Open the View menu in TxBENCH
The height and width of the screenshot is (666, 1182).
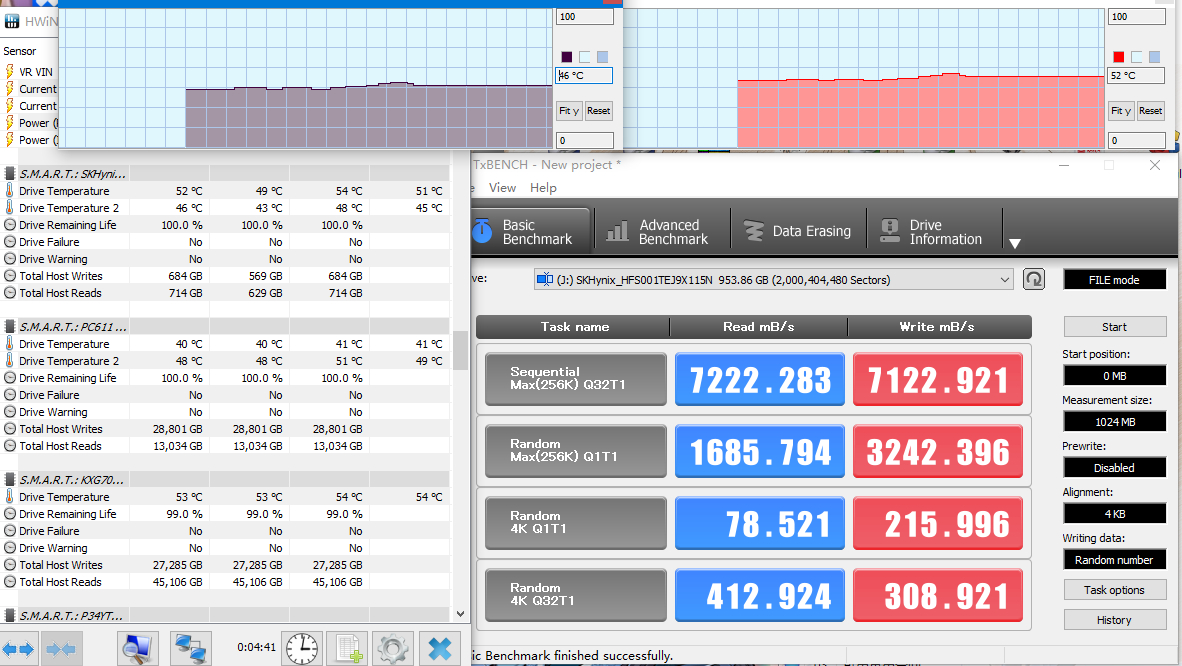tap(502, 188)
